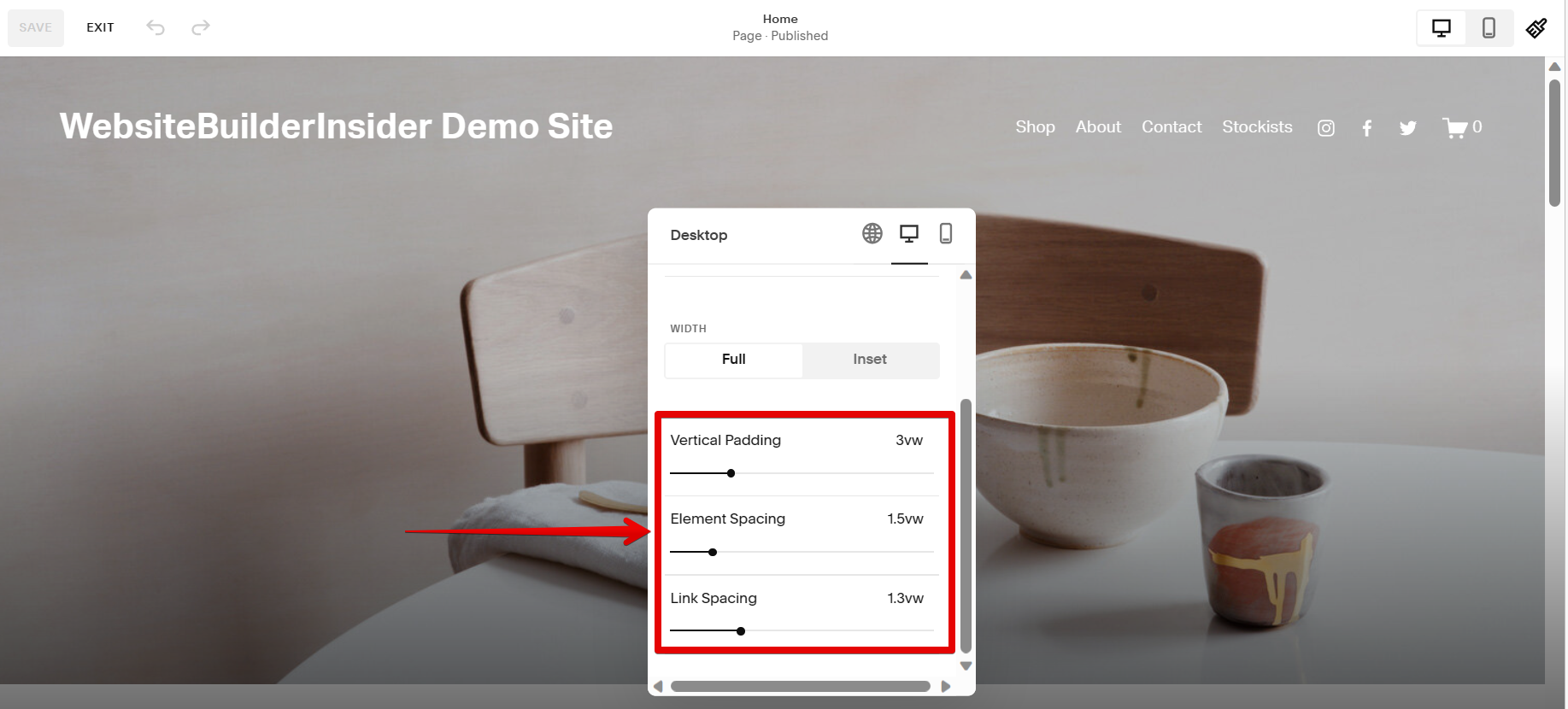Switch to mobile preview in top bar
1568x709 pixels.
pyautogui.click(x=1489, y=28)
